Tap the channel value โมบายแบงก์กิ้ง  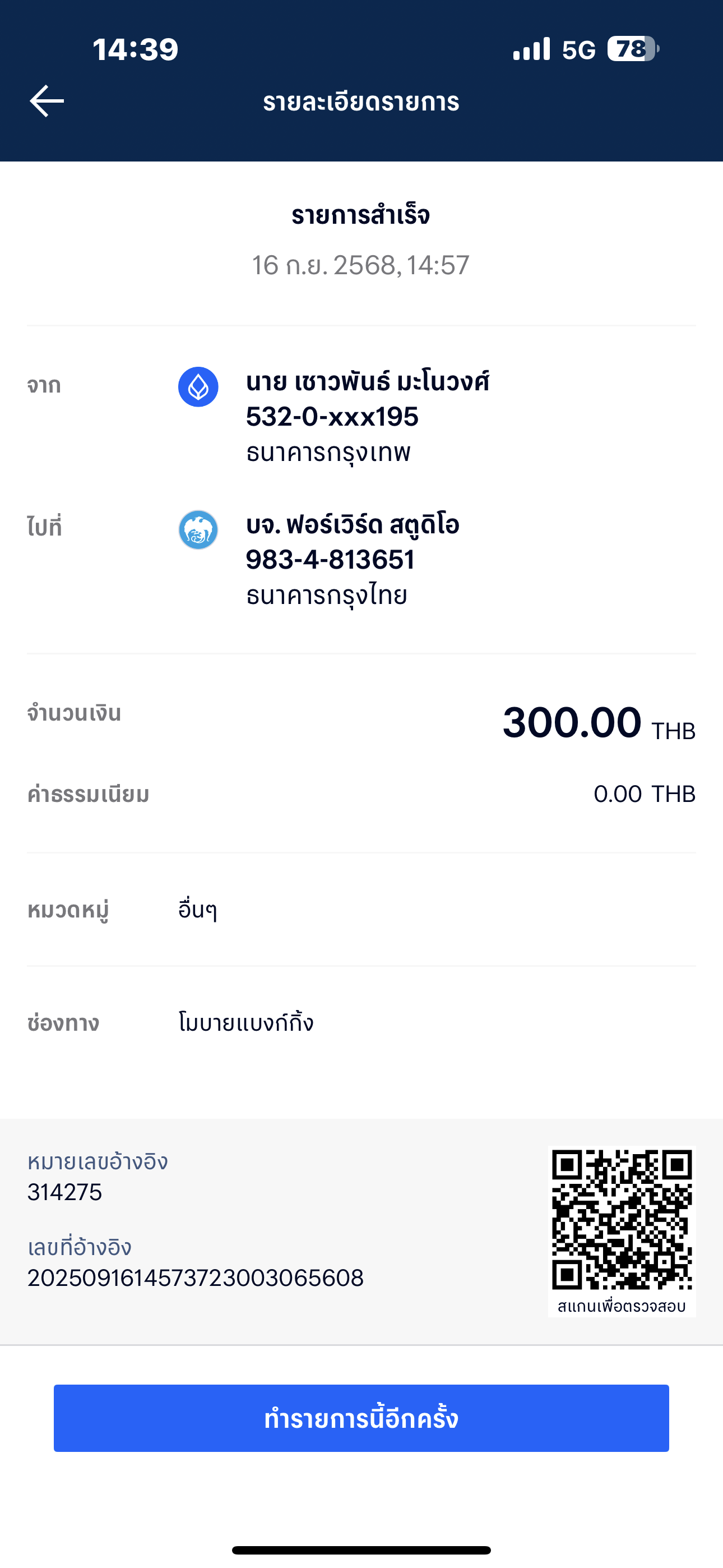point(246,1022)
